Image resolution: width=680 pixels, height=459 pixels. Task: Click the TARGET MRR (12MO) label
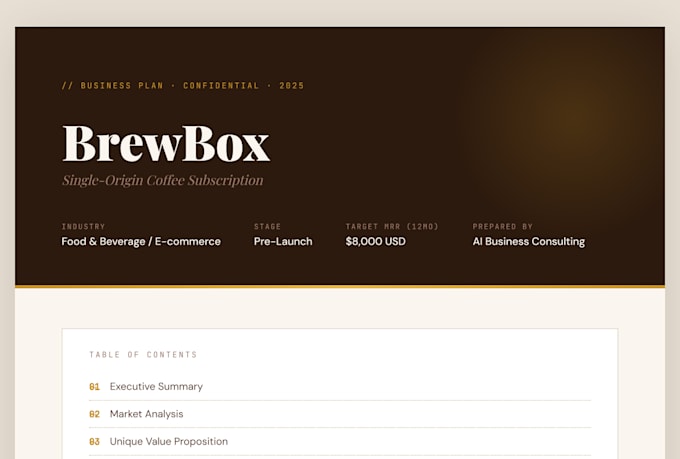pyautogui.click(x=392, y=226)
